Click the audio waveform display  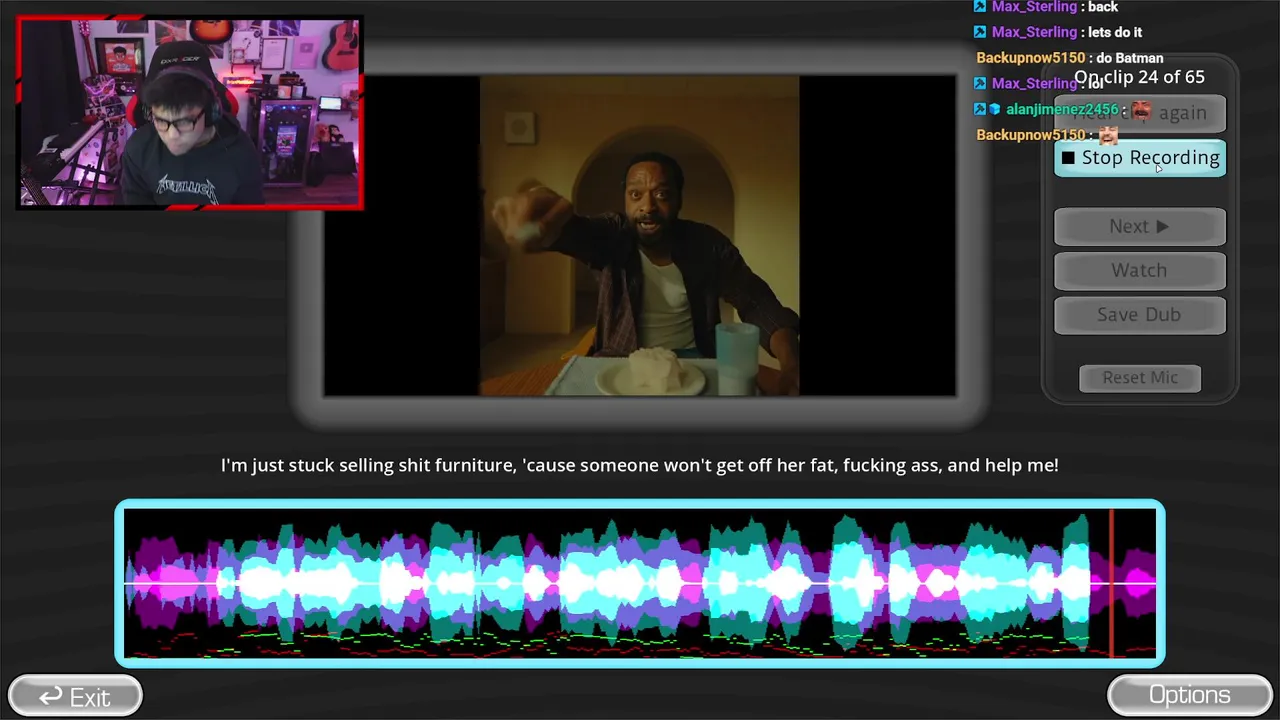pyautogui.click(x=640, y=584)
